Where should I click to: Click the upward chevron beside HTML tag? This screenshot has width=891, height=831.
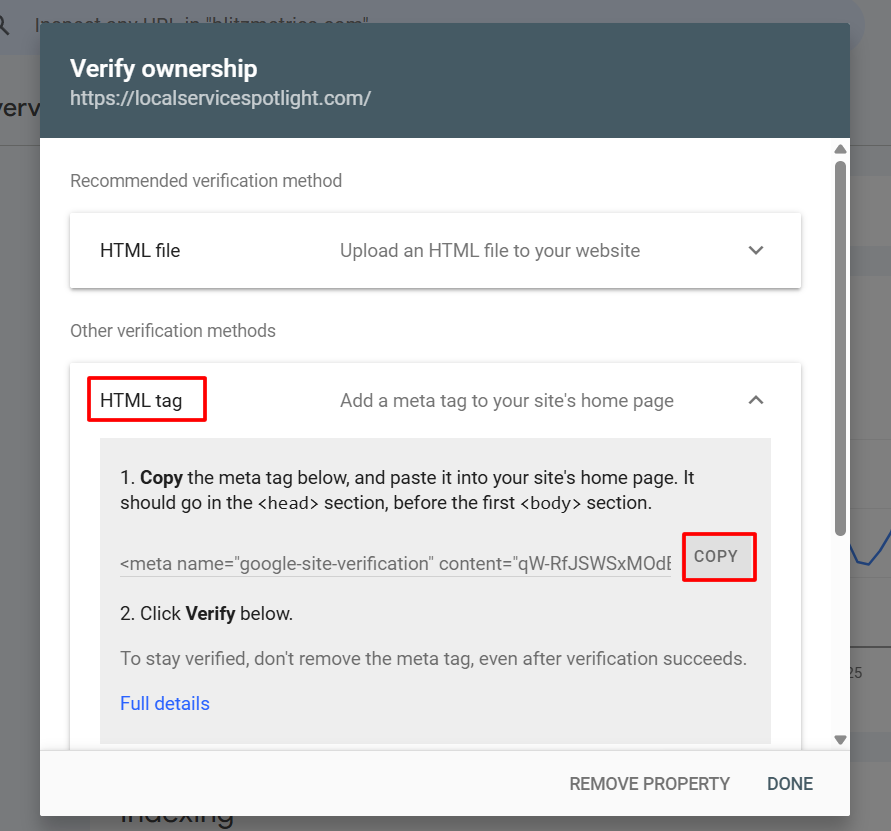point(756,399)
